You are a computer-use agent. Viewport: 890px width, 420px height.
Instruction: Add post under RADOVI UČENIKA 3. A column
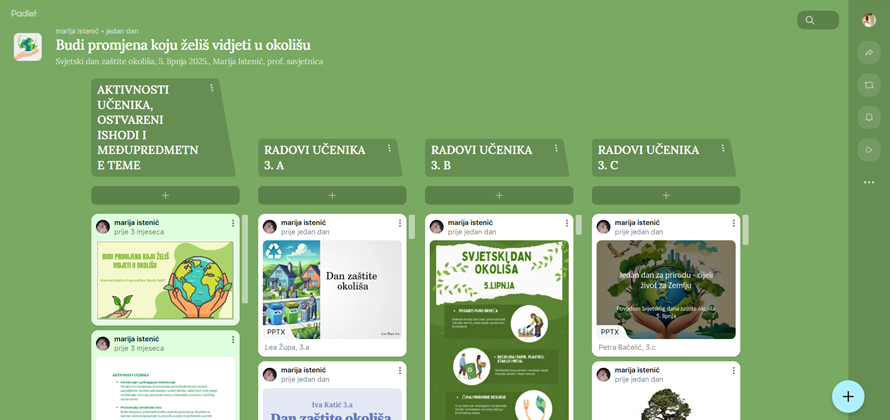tap(332, 195)
